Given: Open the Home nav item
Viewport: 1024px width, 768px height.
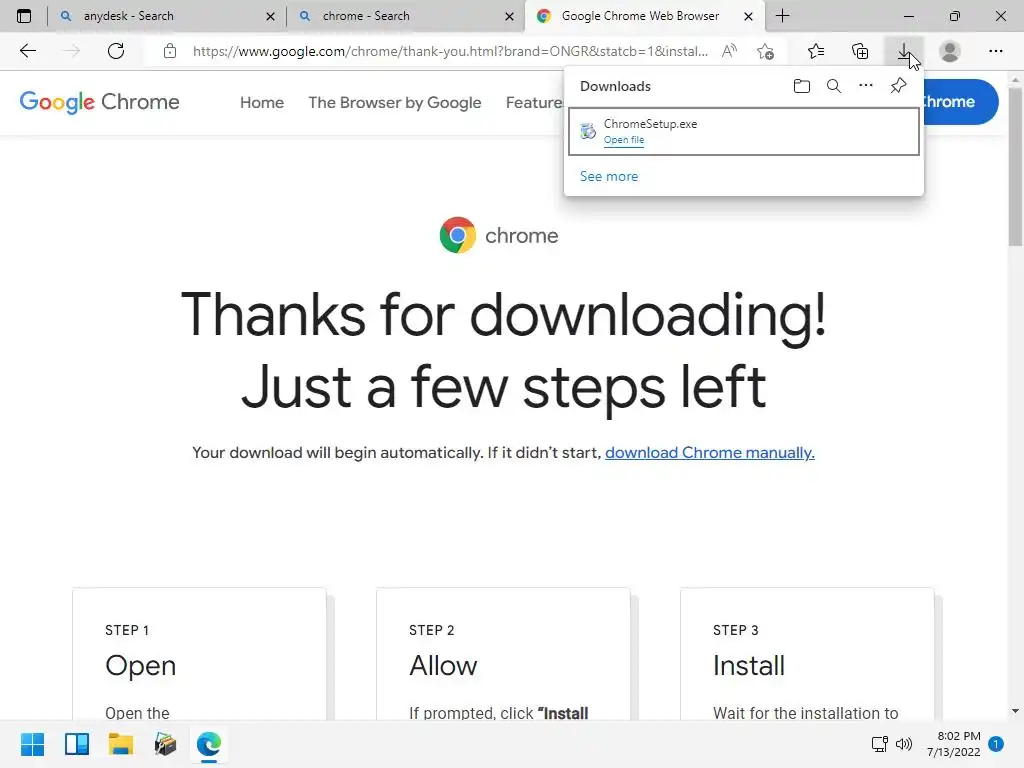Looking at the screenshot, I should point(262,103).
